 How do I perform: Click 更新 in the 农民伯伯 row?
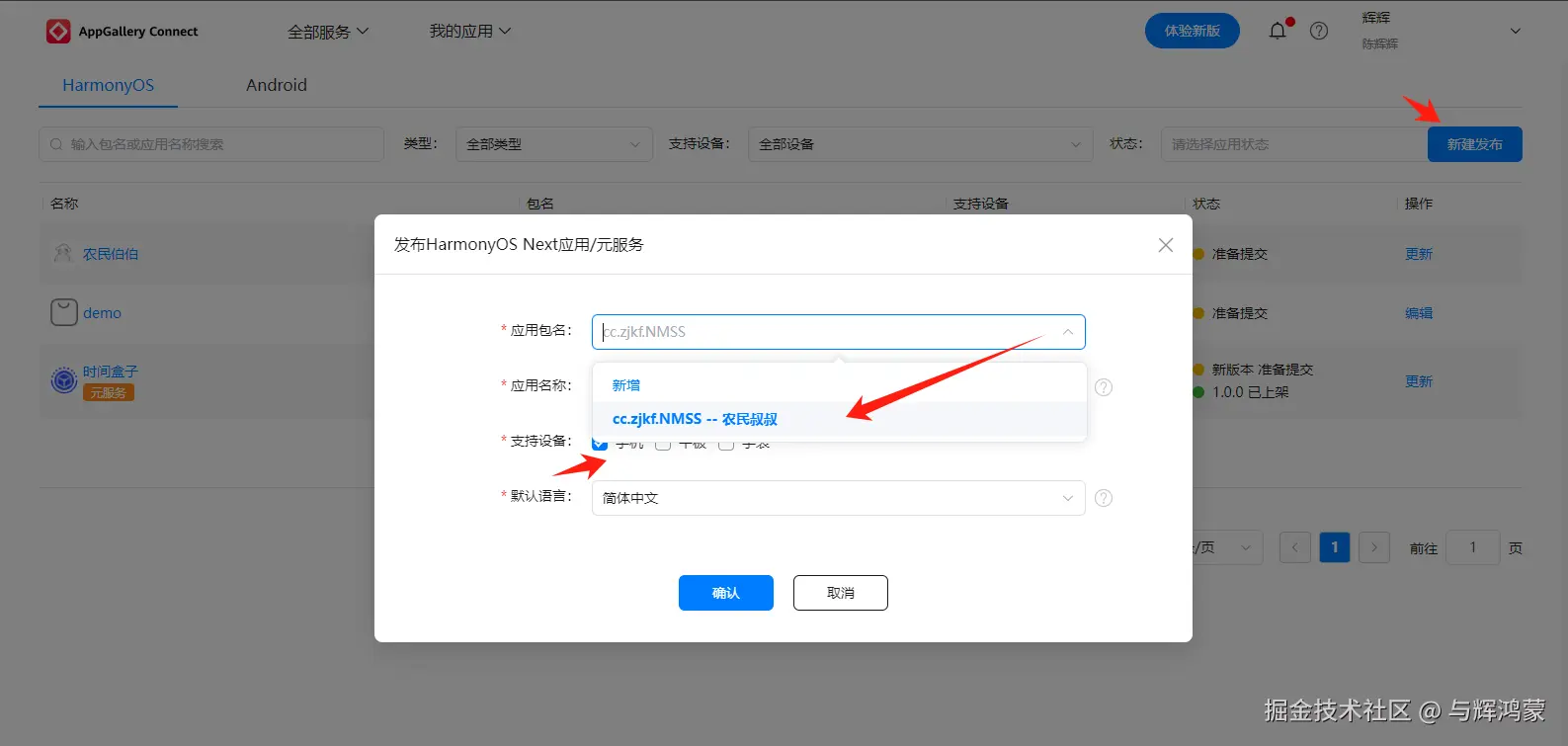click(x=1419, y=254)
